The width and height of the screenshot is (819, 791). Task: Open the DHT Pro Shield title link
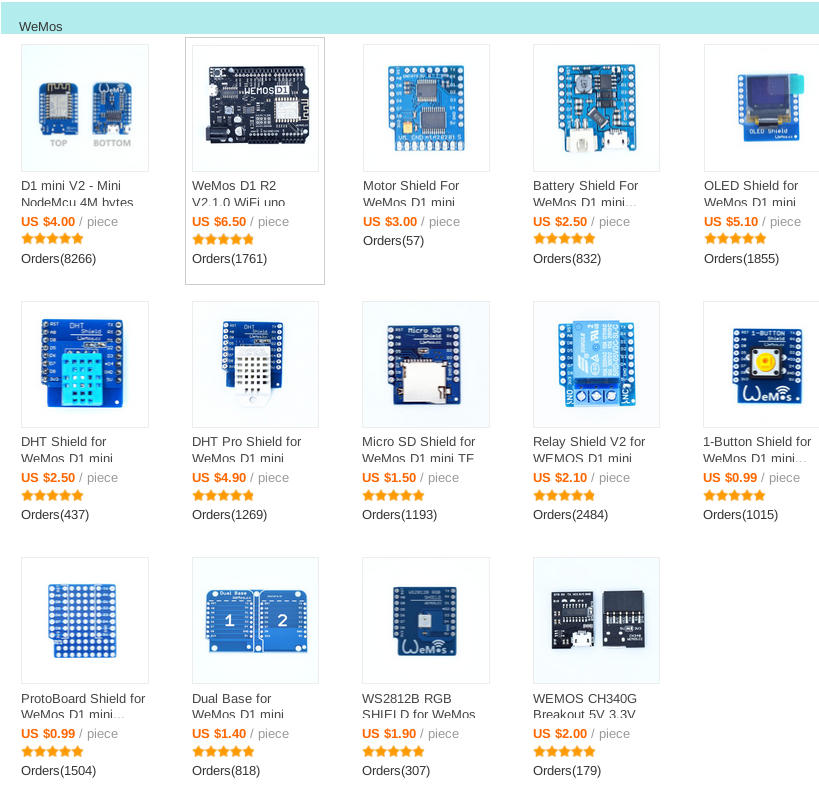tap(247, 449)
